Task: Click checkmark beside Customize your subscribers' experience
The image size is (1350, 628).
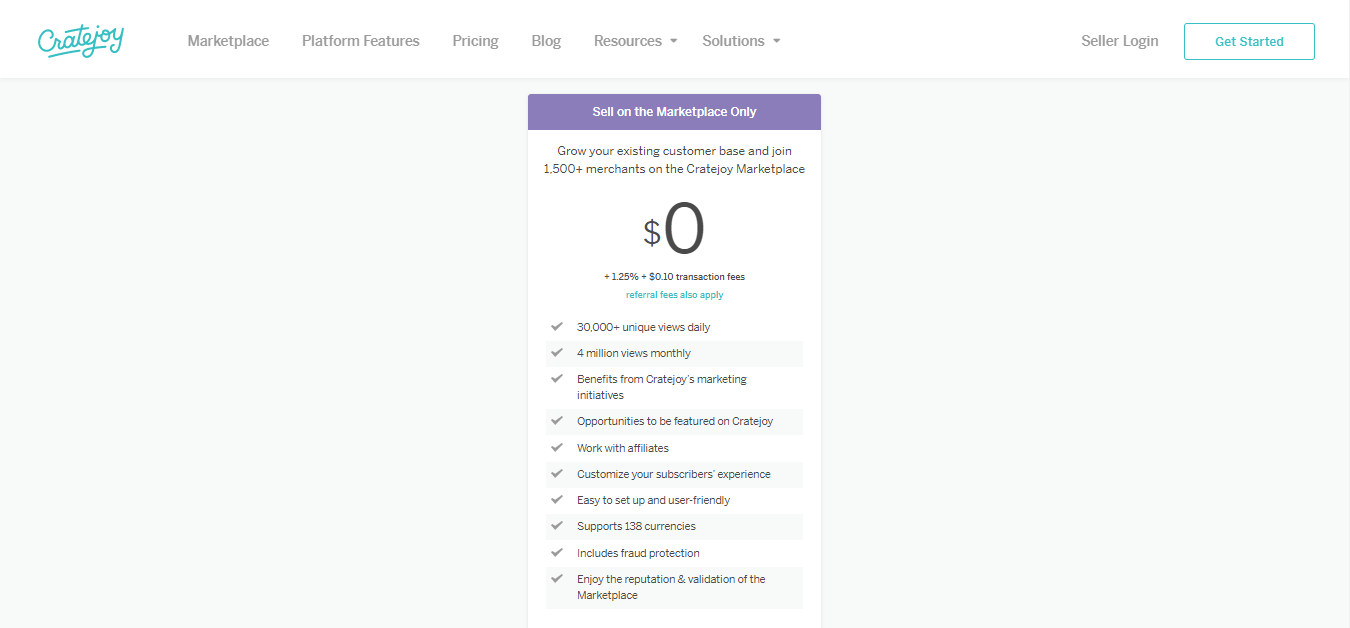Action: coord(557,473)
